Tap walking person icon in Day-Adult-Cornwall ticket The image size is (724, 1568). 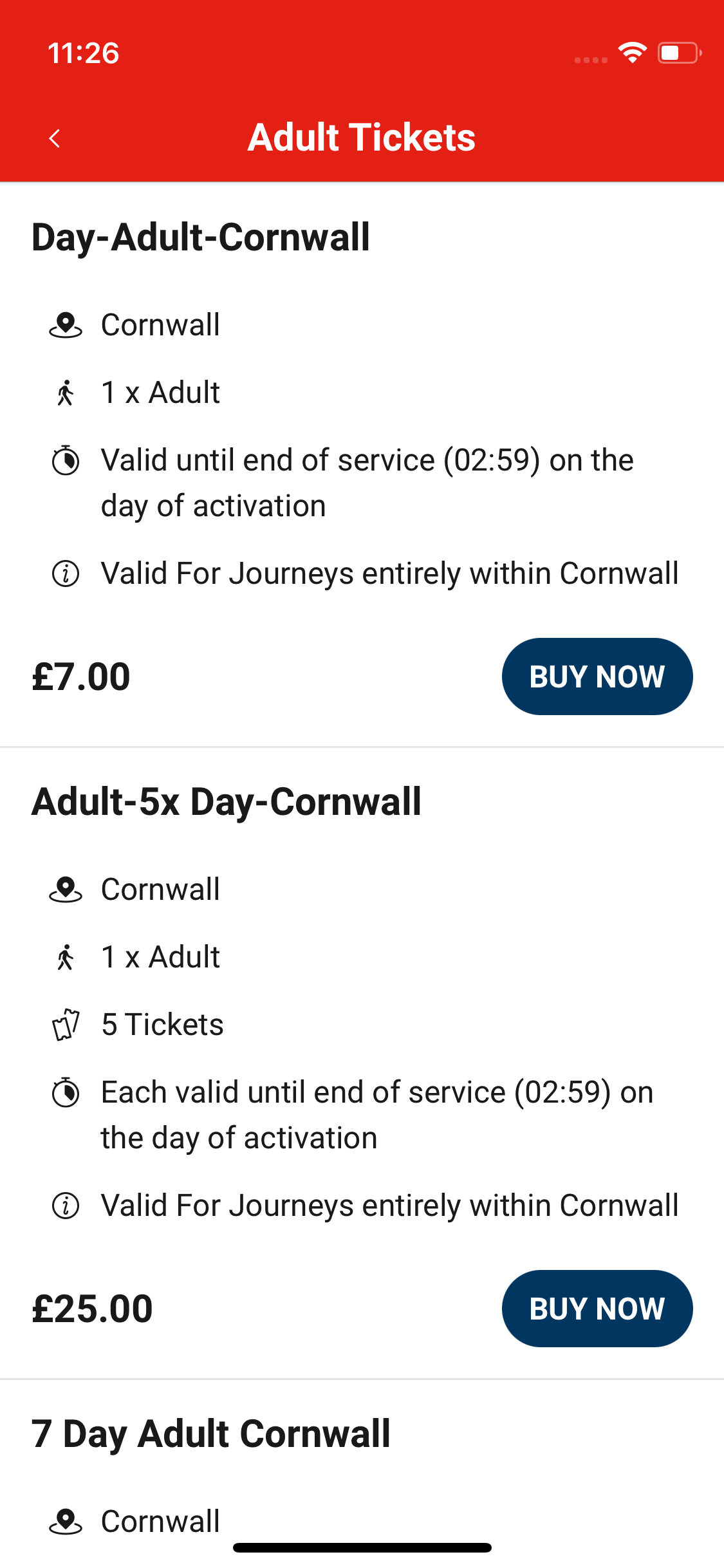66,393
